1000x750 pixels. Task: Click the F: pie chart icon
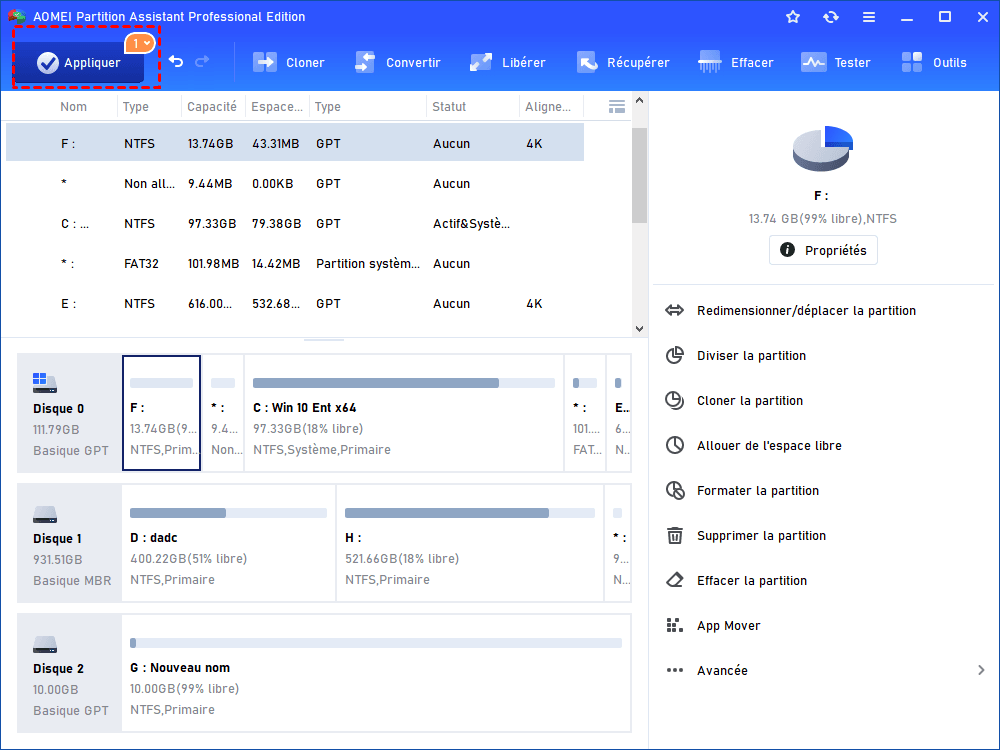[823, 148]
